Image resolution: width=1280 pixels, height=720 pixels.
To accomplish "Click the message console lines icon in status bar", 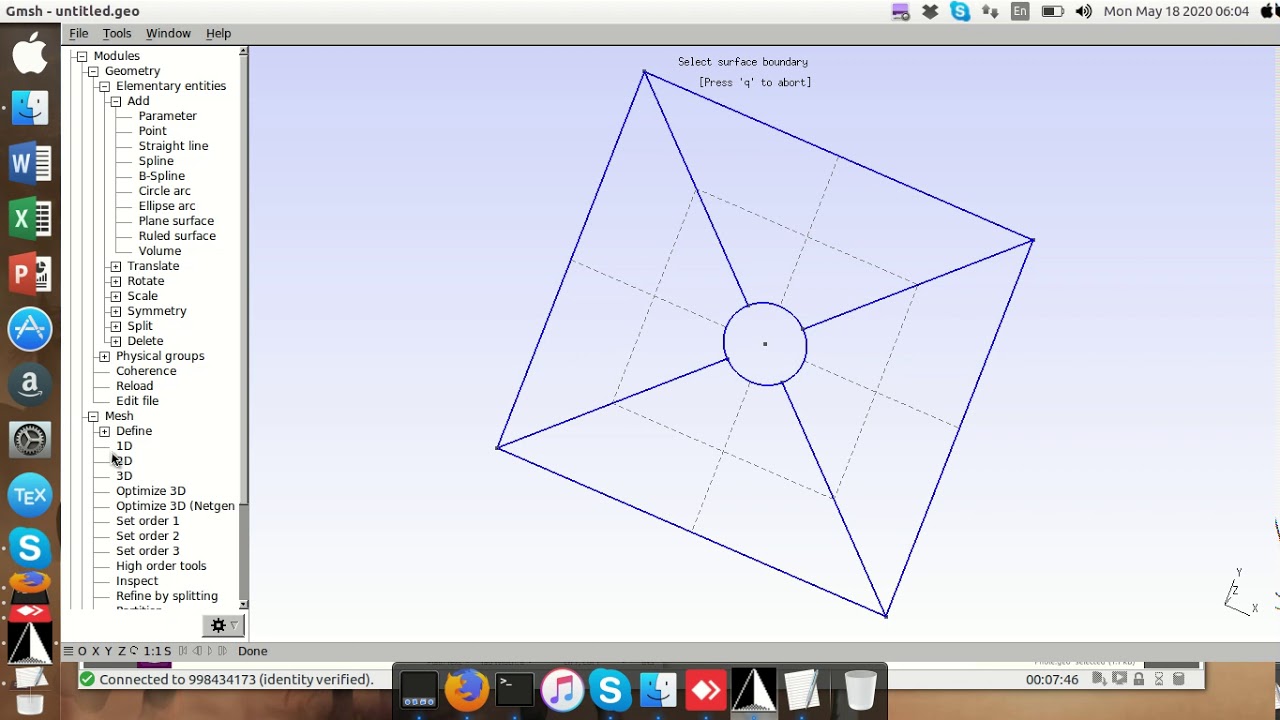I will [68, 651].
